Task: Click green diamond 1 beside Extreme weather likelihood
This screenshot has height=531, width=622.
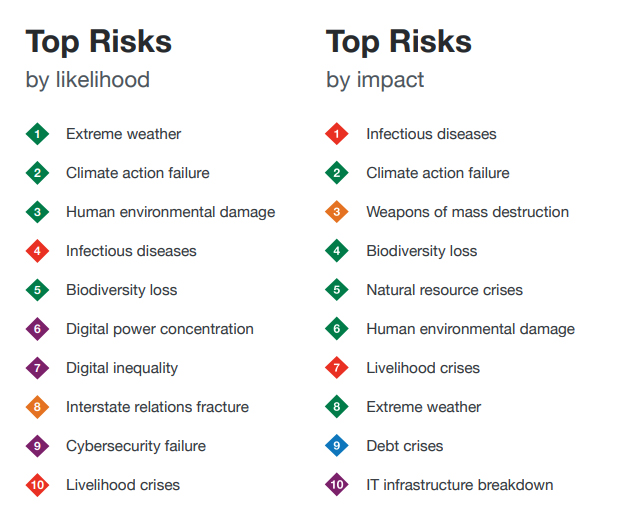Action: 37,134
